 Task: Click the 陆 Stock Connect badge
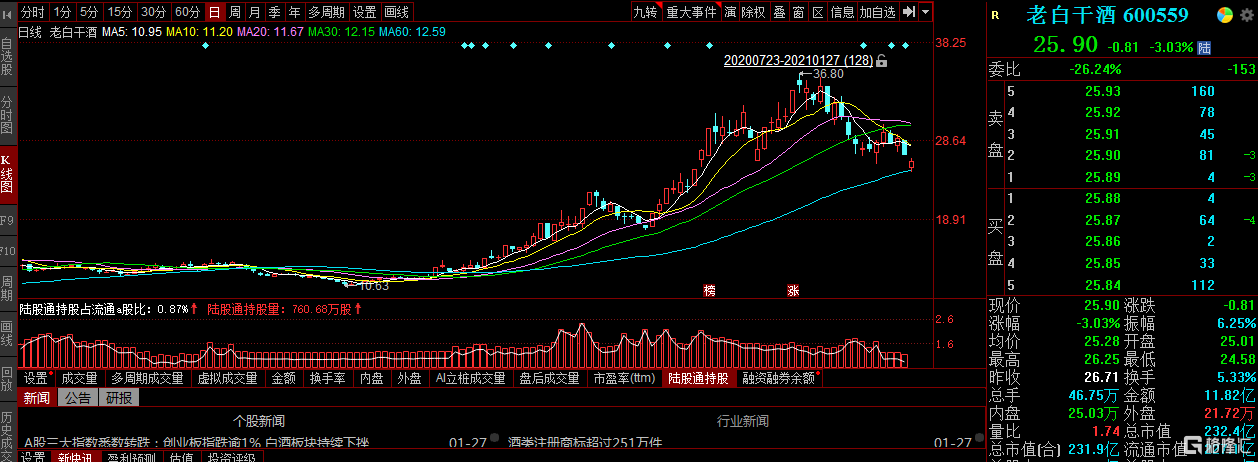(x=1204, y=47)
